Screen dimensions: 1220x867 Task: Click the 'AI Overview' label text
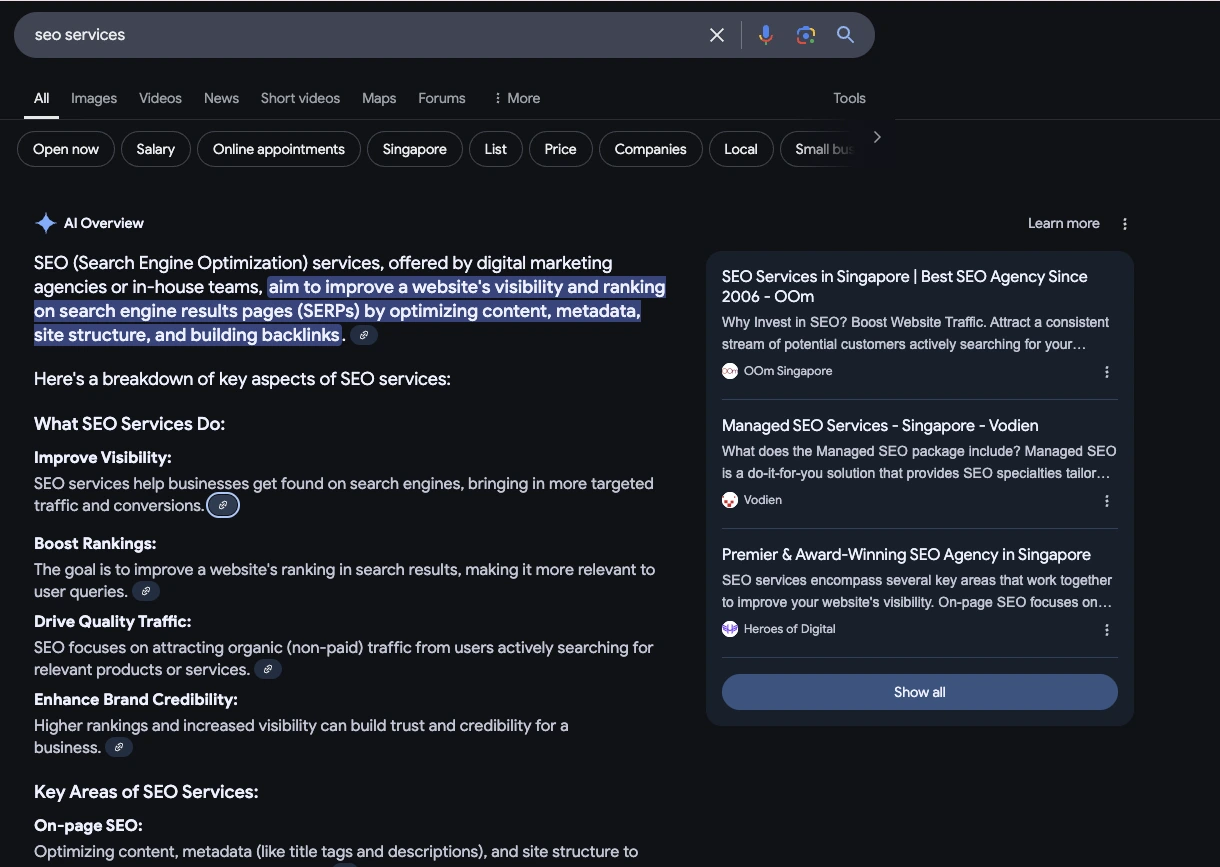104,223
